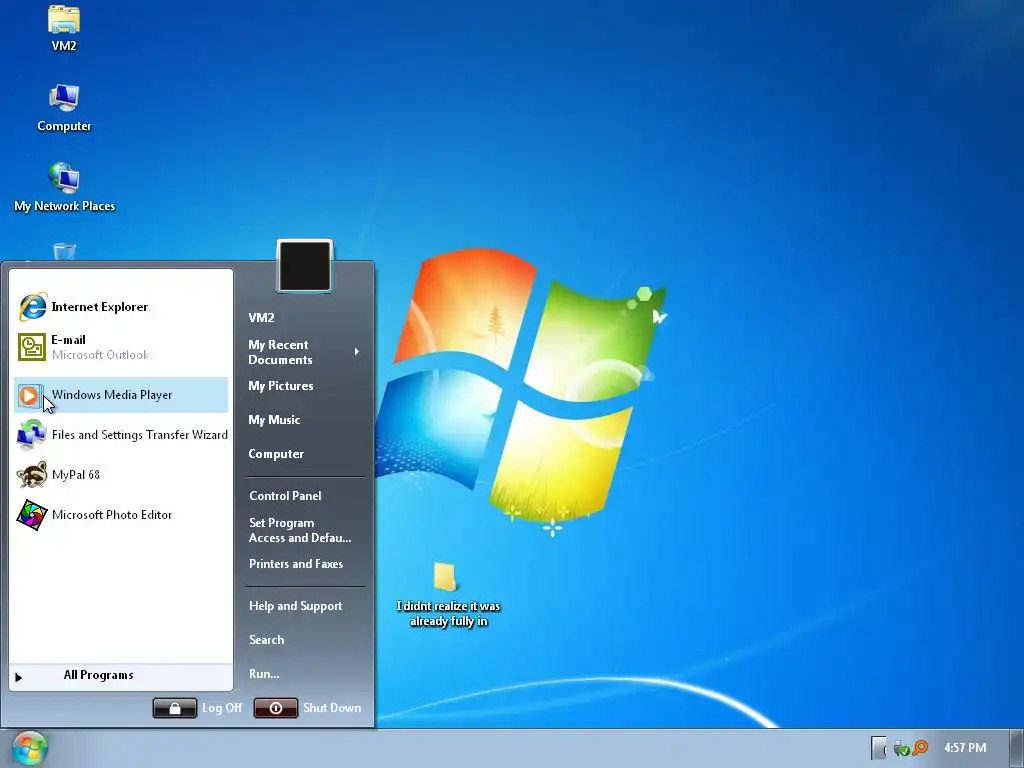
Task: Expand the All Programs list
Action: point(121,676)
